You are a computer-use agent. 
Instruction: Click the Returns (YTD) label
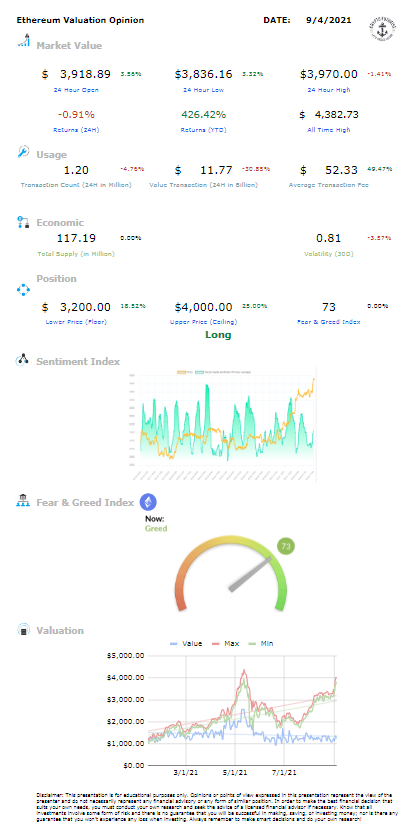(x=203, y=130)
